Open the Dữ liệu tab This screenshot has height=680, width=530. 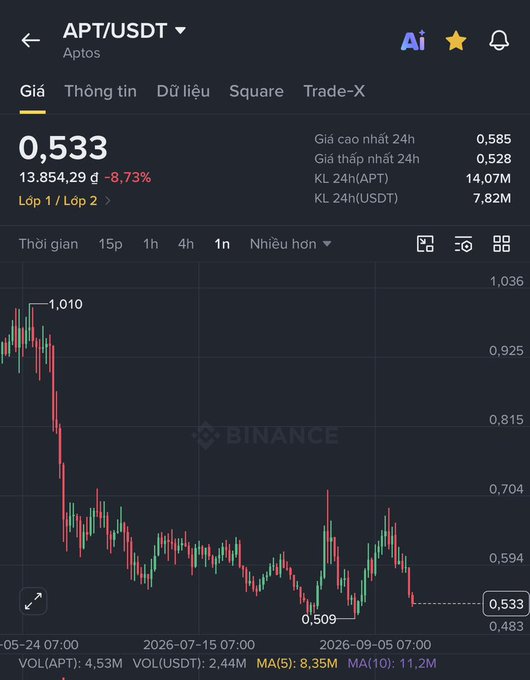(183, 91)
